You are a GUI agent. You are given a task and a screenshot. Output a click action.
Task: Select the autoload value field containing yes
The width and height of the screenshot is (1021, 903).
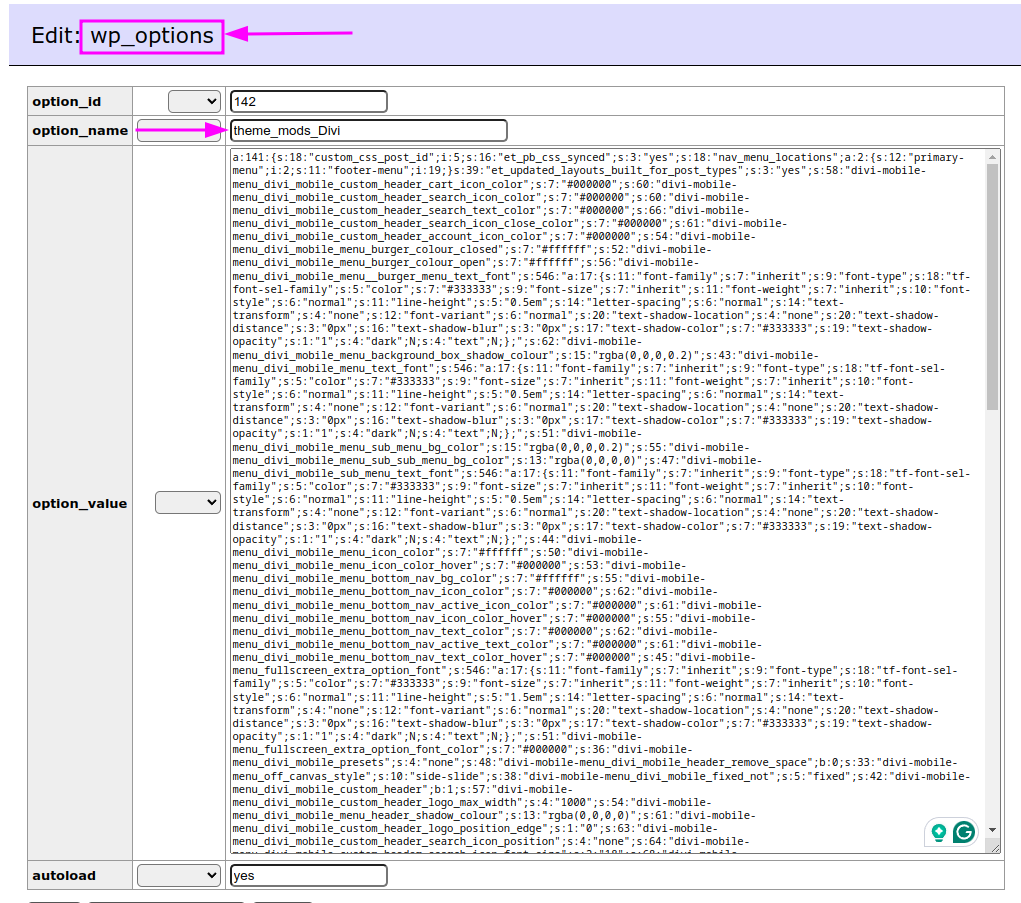(308, 875)
